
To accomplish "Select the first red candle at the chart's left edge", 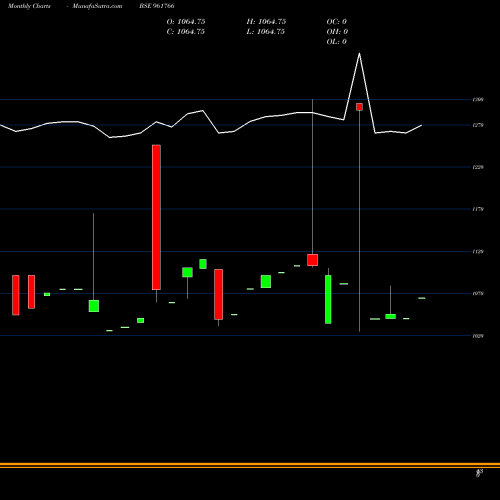I will point(16,295).
